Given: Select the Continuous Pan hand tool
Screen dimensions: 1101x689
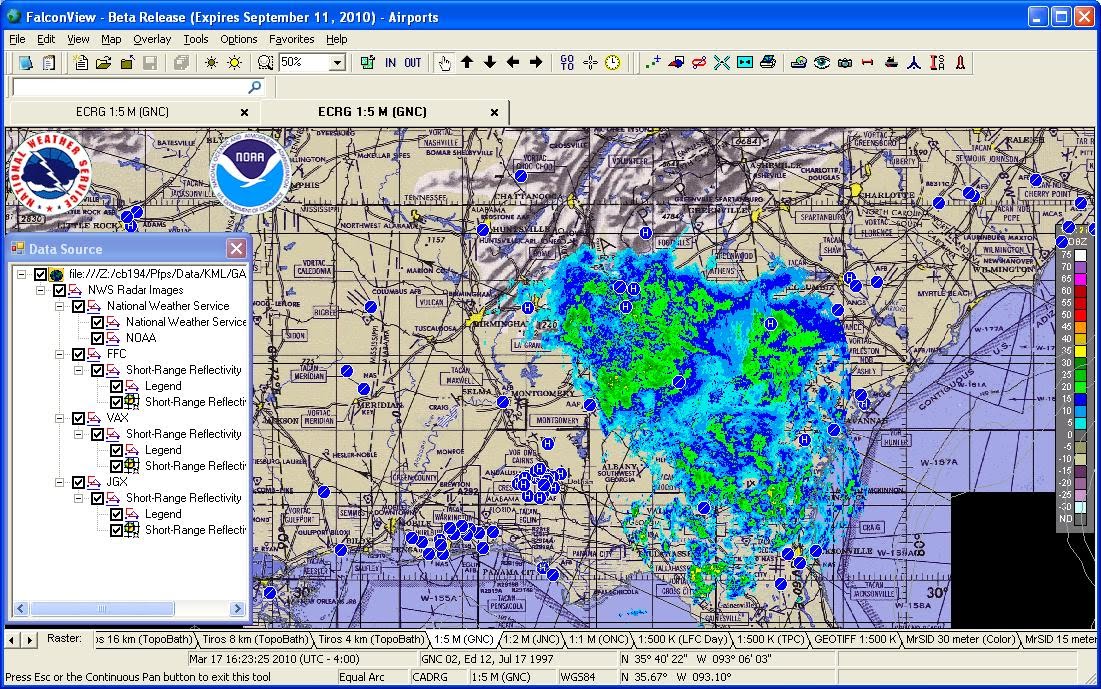Looking at the screenshot, I should 445,62.
